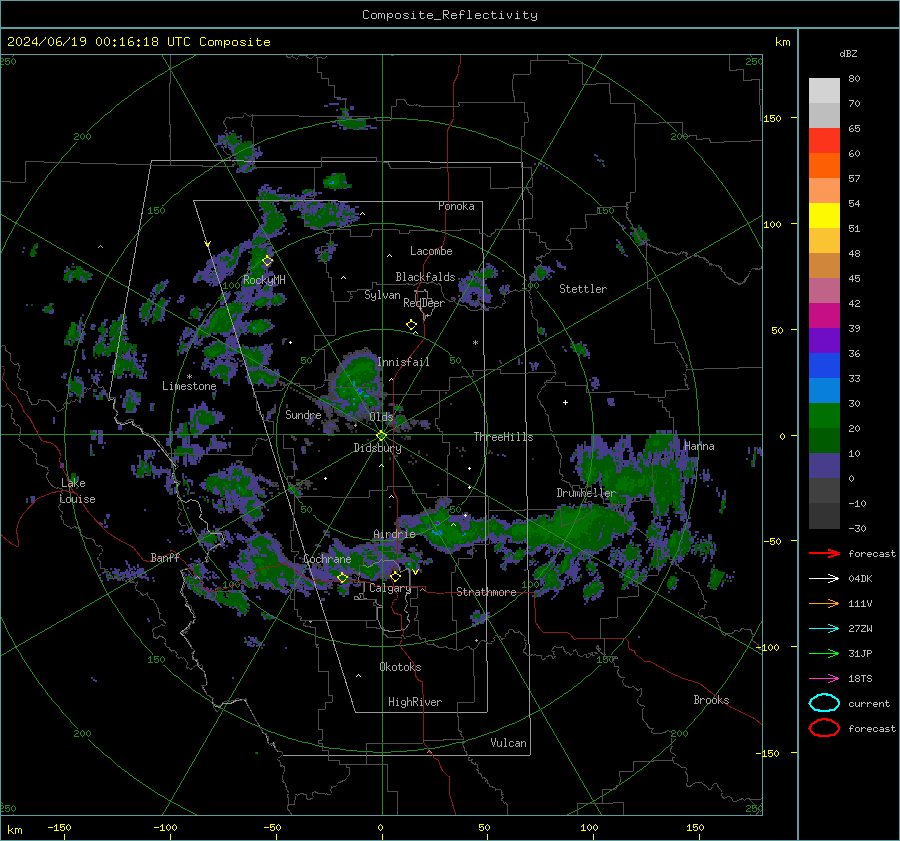The image size is (900, 841).
Task: Click the Olds town label
Action: point(381,416)
